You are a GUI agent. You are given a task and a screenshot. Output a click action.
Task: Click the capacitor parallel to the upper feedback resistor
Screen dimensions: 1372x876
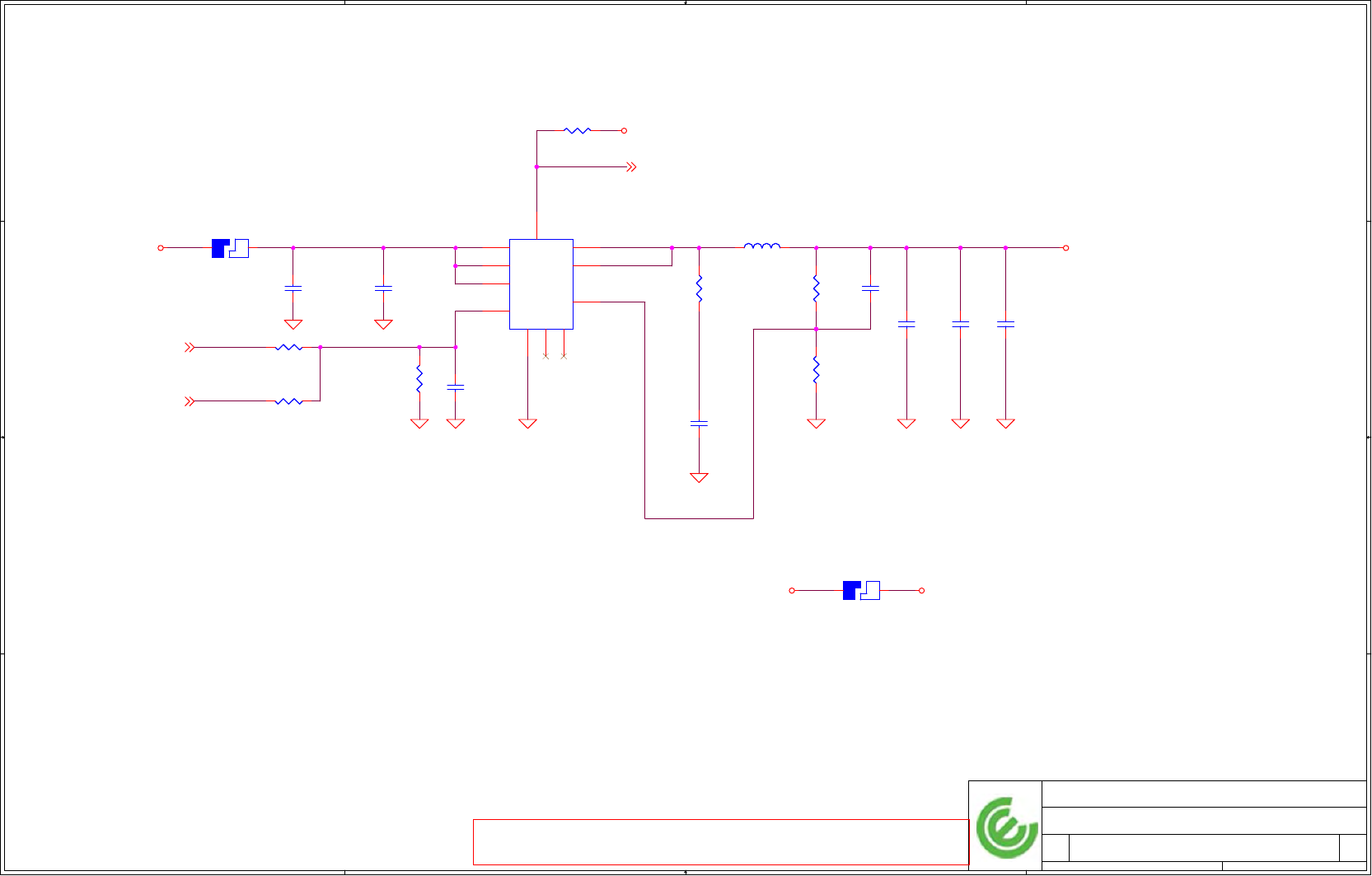(x=870, y=288)
